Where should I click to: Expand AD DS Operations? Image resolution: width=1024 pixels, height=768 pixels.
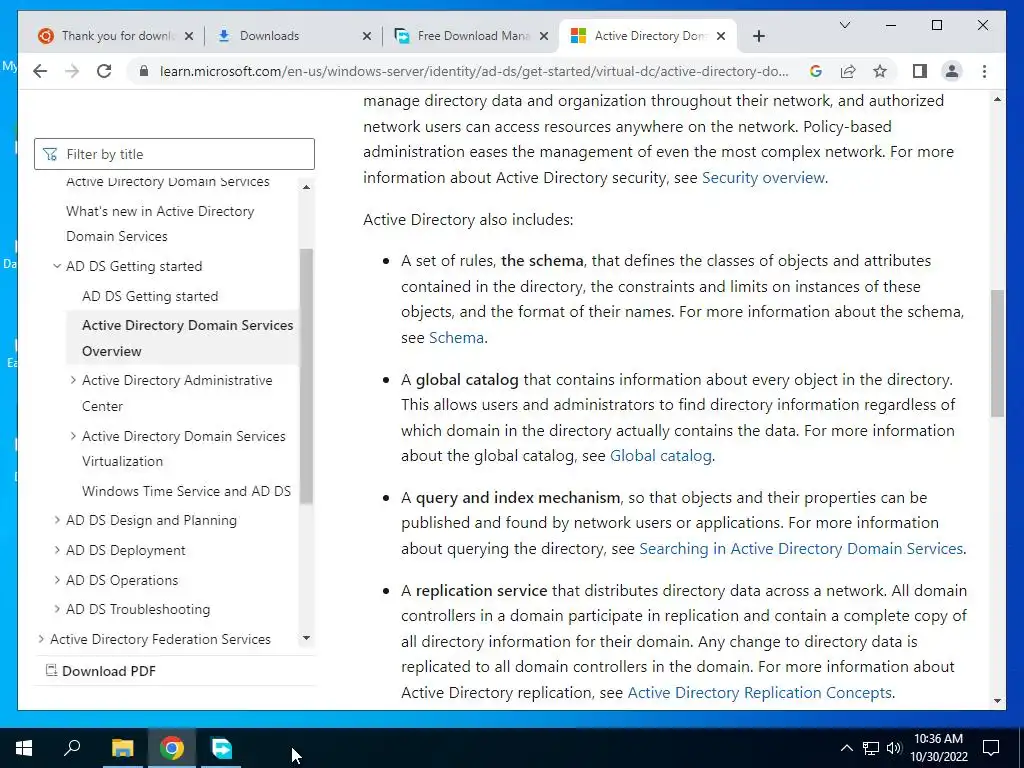pyautogui.click(x=57, y=580)
